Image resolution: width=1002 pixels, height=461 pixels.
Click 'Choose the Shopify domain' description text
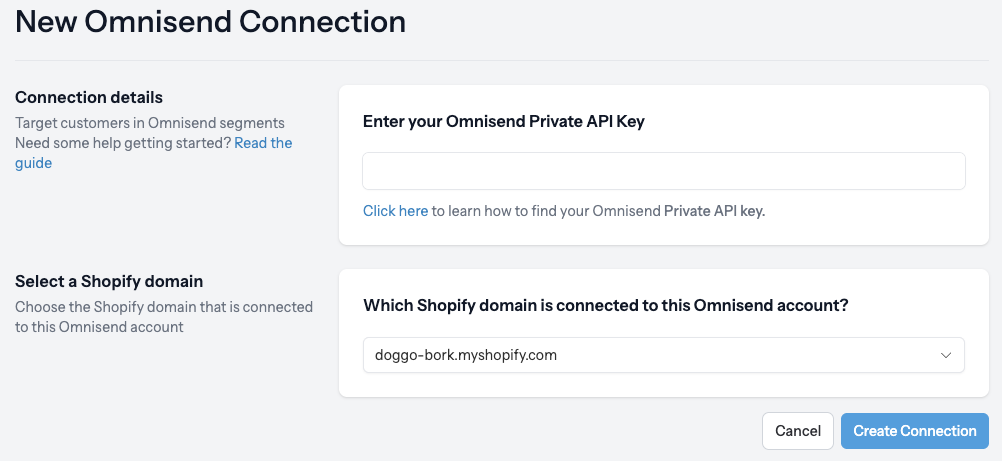164,307
